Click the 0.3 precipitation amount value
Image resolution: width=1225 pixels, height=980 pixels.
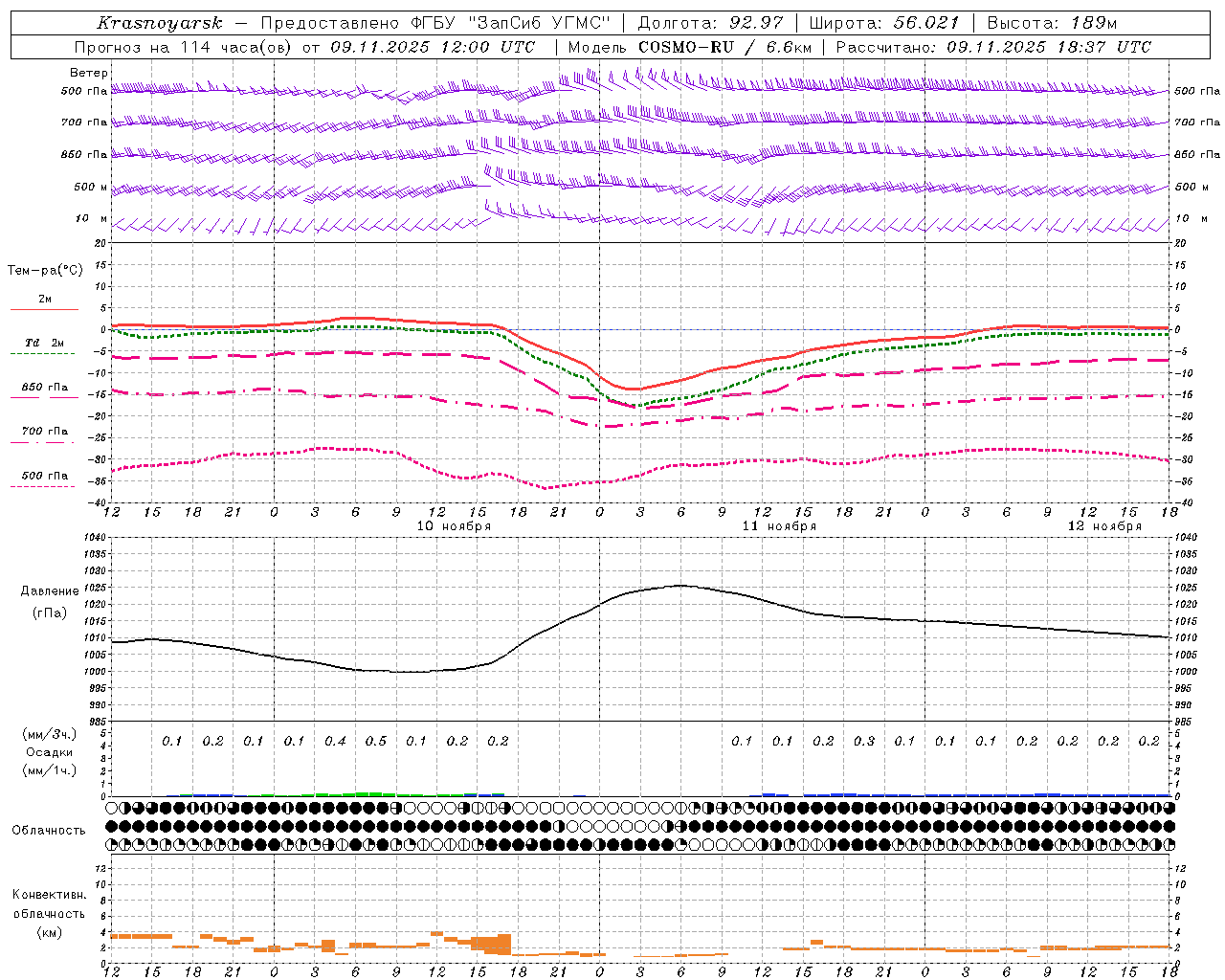coord(864,742)
